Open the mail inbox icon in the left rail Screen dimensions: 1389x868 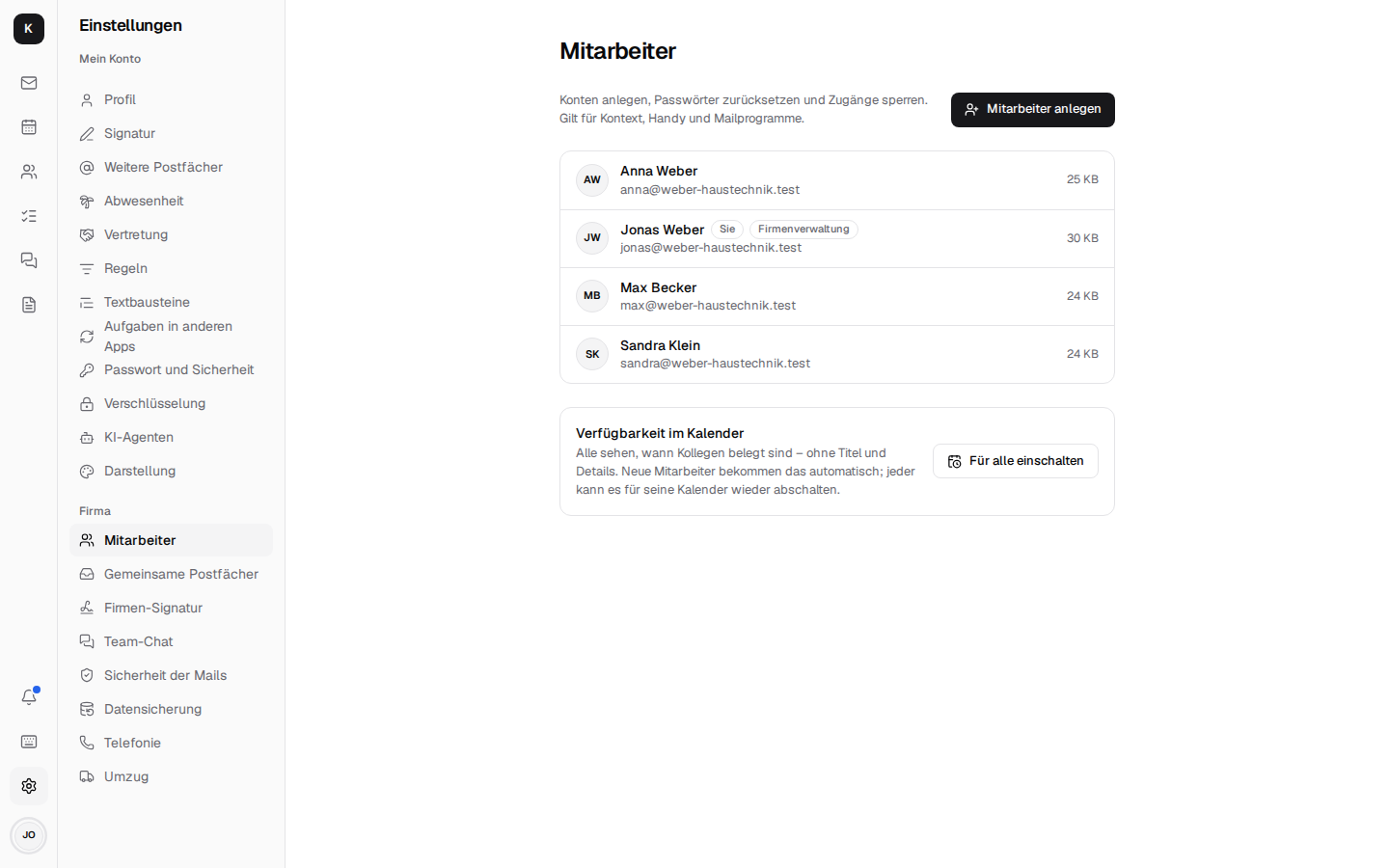pyautogui.click(x=29, y=83)
